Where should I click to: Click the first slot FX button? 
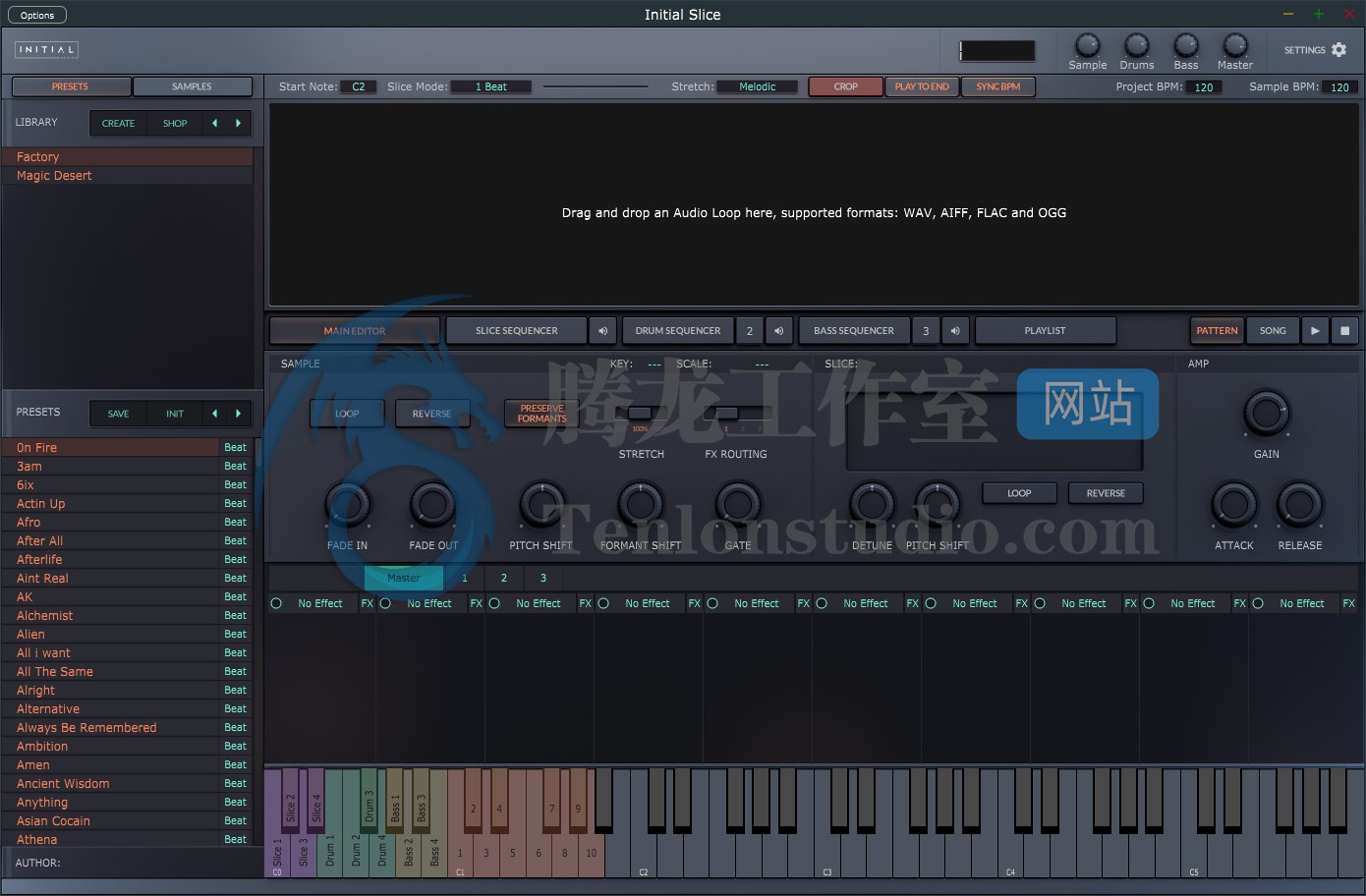(368, 603)
